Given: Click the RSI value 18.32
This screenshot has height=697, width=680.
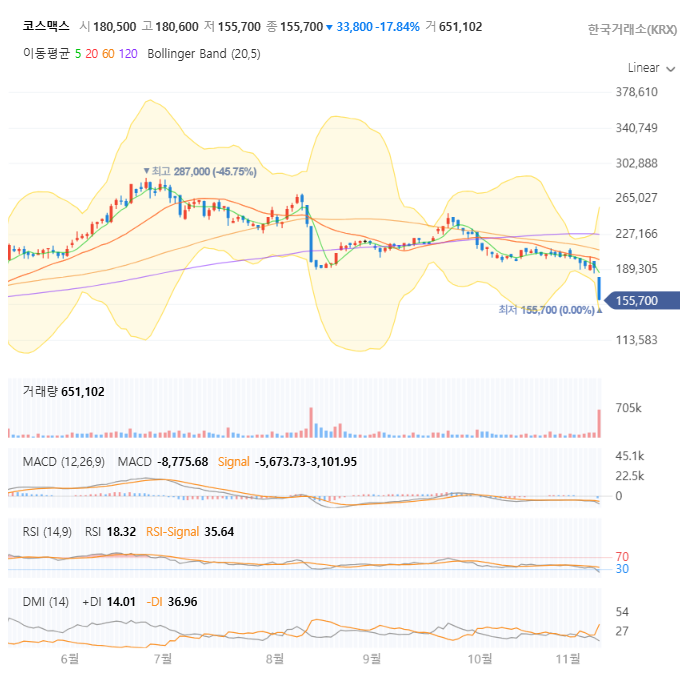Looking at the screenshot, I should point(121,532).
